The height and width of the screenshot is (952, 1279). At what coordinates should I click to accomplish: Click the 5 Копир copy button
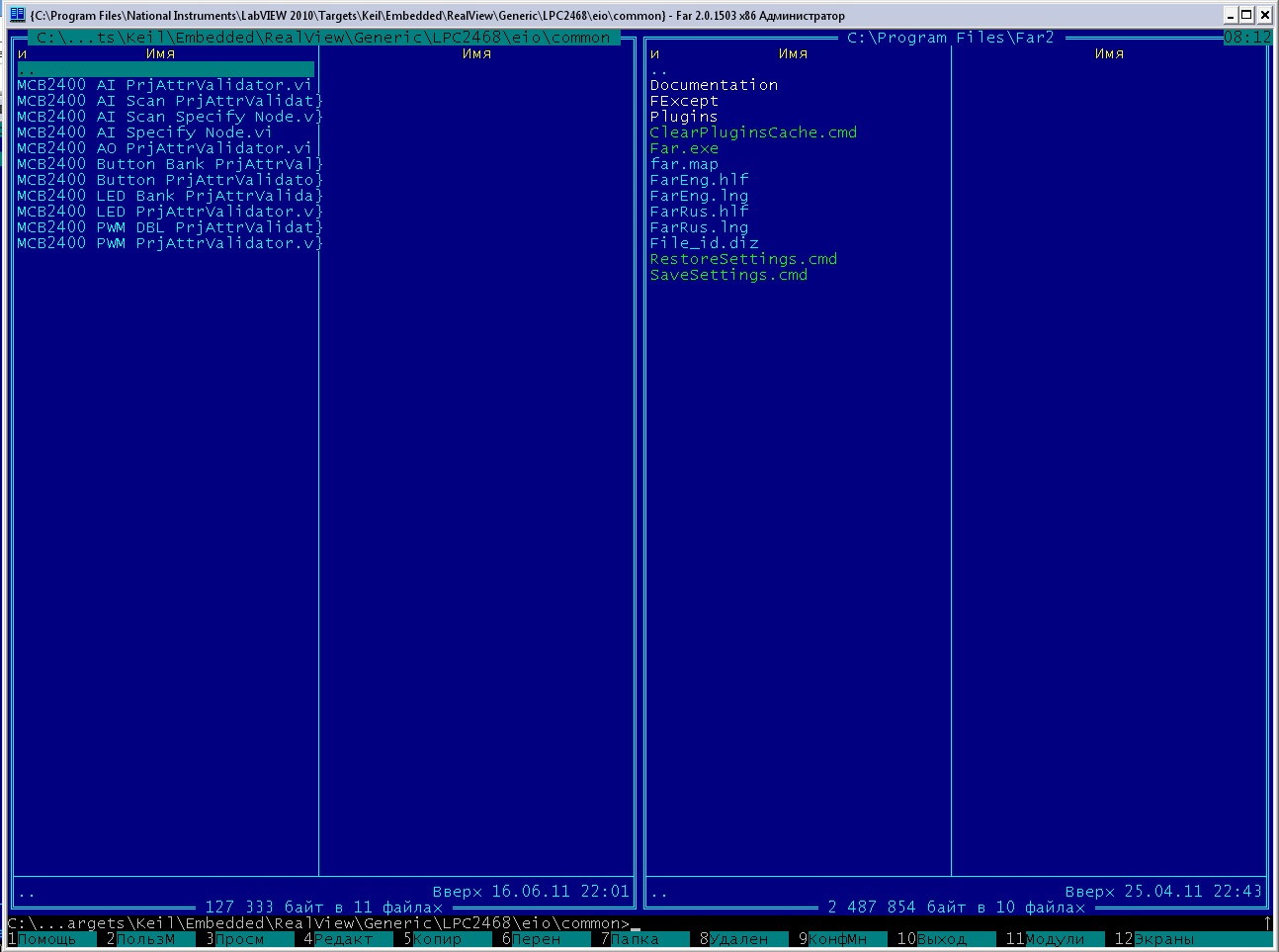(437, 939)
